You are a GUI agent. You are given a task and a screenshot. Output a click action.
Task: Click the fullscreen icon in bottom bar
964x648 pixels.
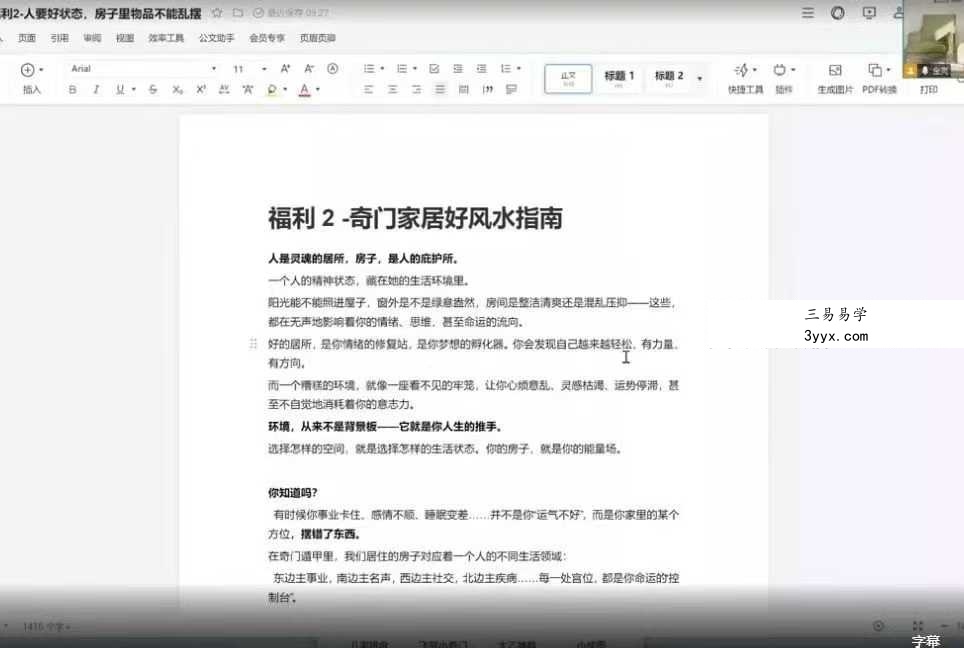pos(917,626)
